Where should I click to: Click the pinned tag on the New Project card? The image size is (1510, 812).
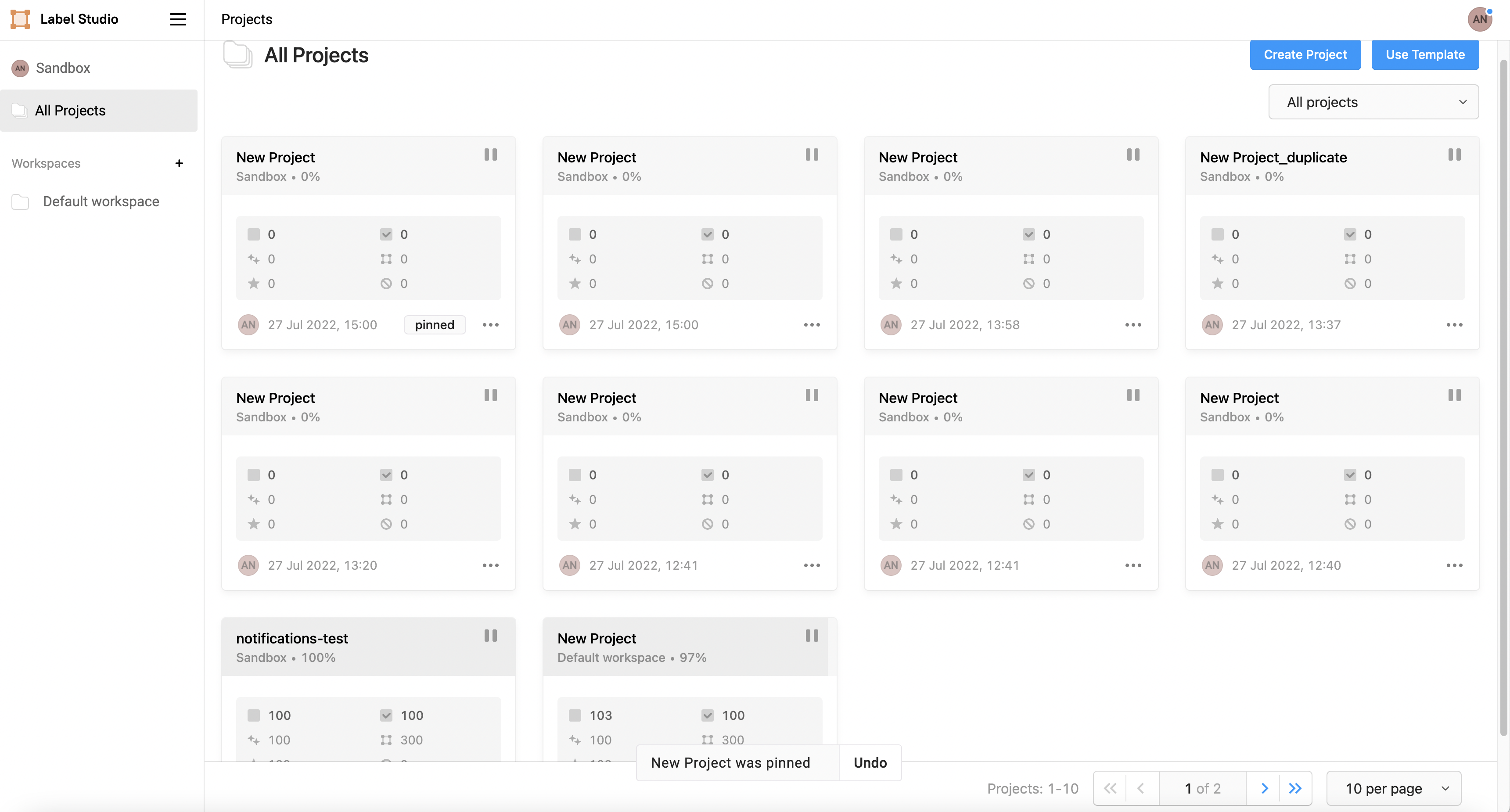(435, 325)
